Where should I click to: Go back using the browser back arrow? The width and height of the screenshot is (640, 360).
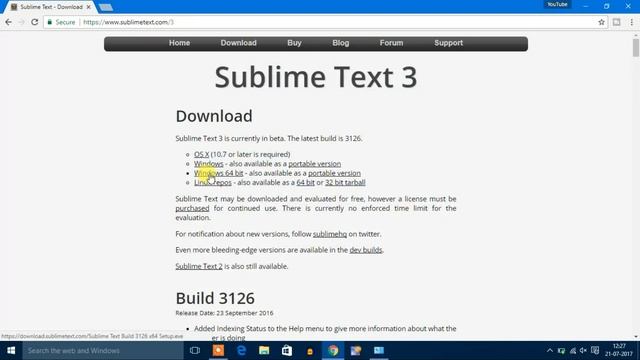pos(9,22)
